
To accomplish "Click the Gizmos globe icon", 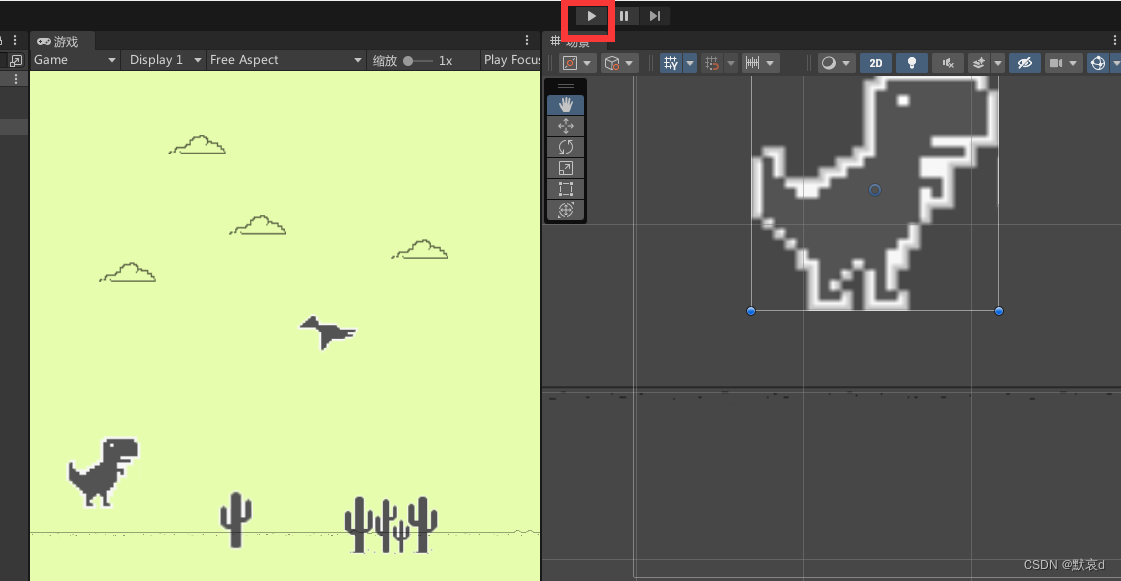I will 1097,63.
